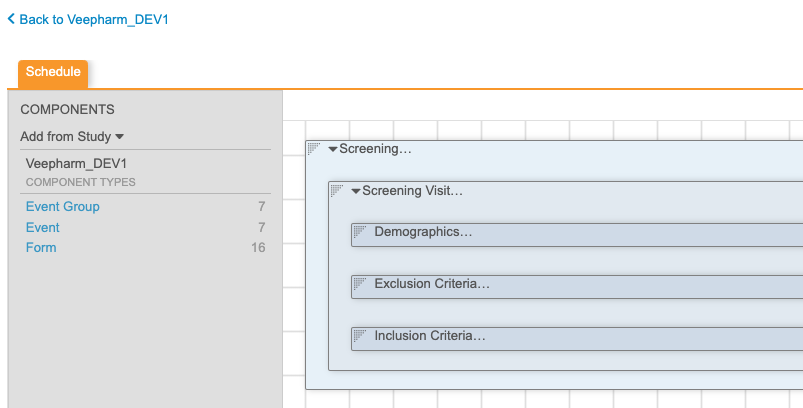Switch to the Schedule tab
This screenshot has height=408, width=803.
(53, 73)
